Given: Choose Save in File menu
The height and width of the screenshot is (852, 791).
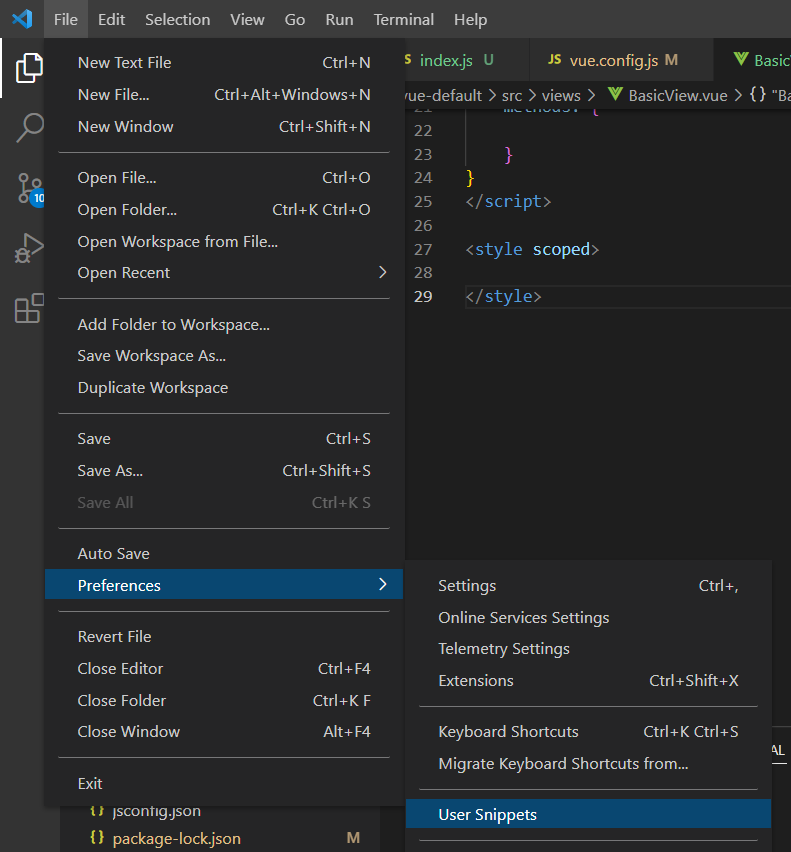Looking at the screenshot, I should (224, 438).
